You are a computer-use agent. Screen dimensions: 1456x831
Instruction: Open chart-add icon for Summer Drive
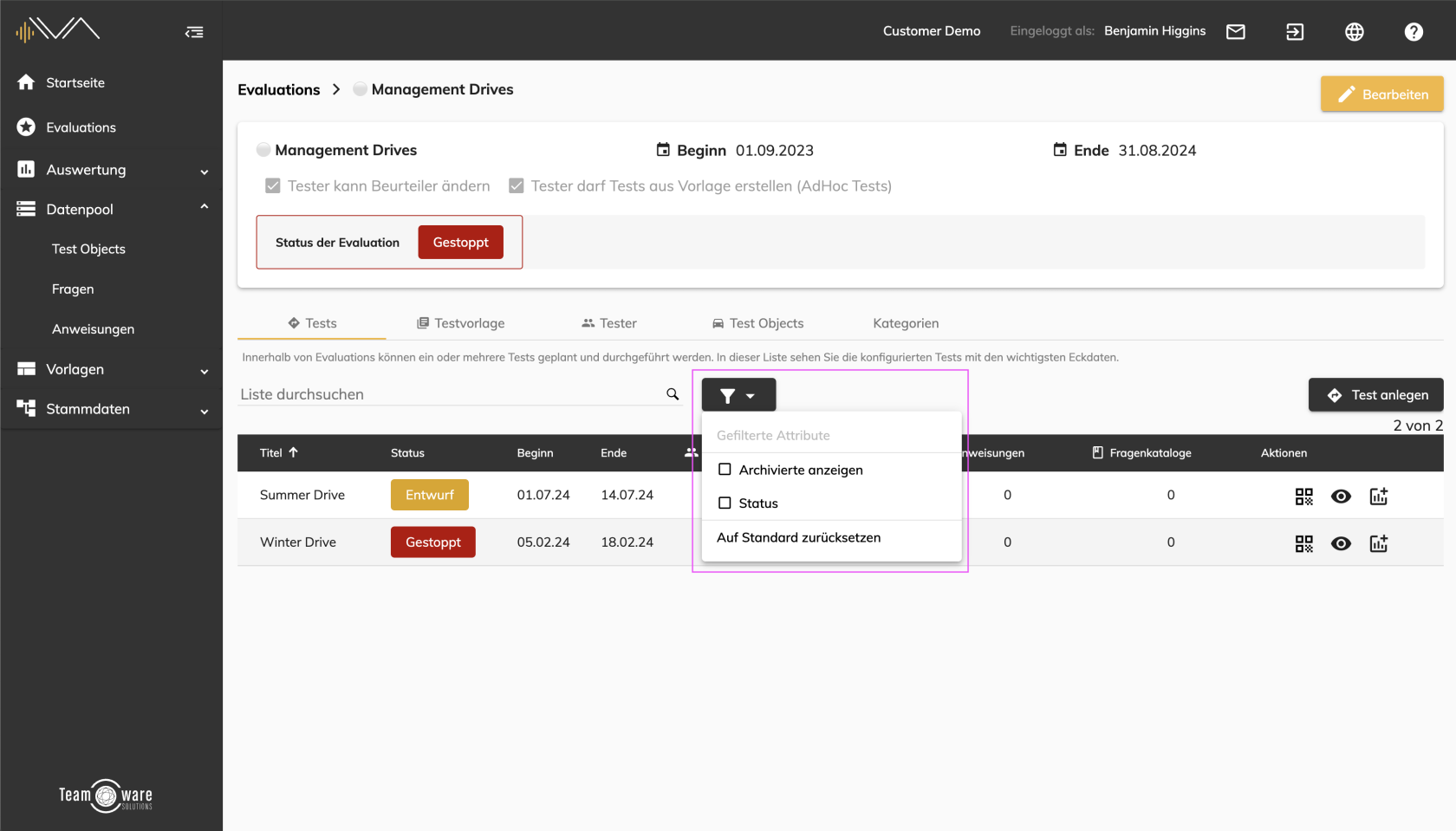tap(1379, 497)
